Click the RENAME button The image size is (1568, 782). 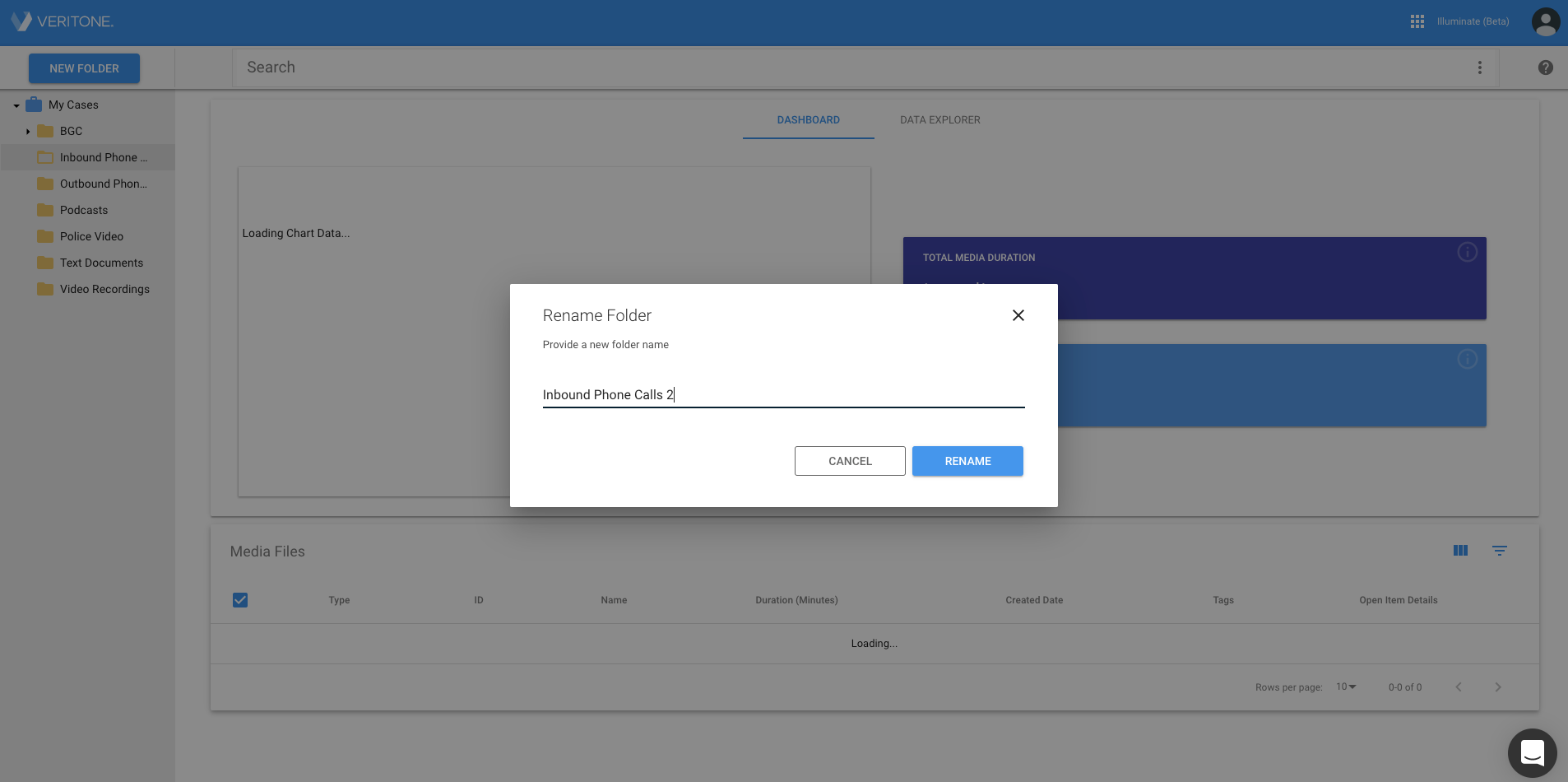[967, 461]
